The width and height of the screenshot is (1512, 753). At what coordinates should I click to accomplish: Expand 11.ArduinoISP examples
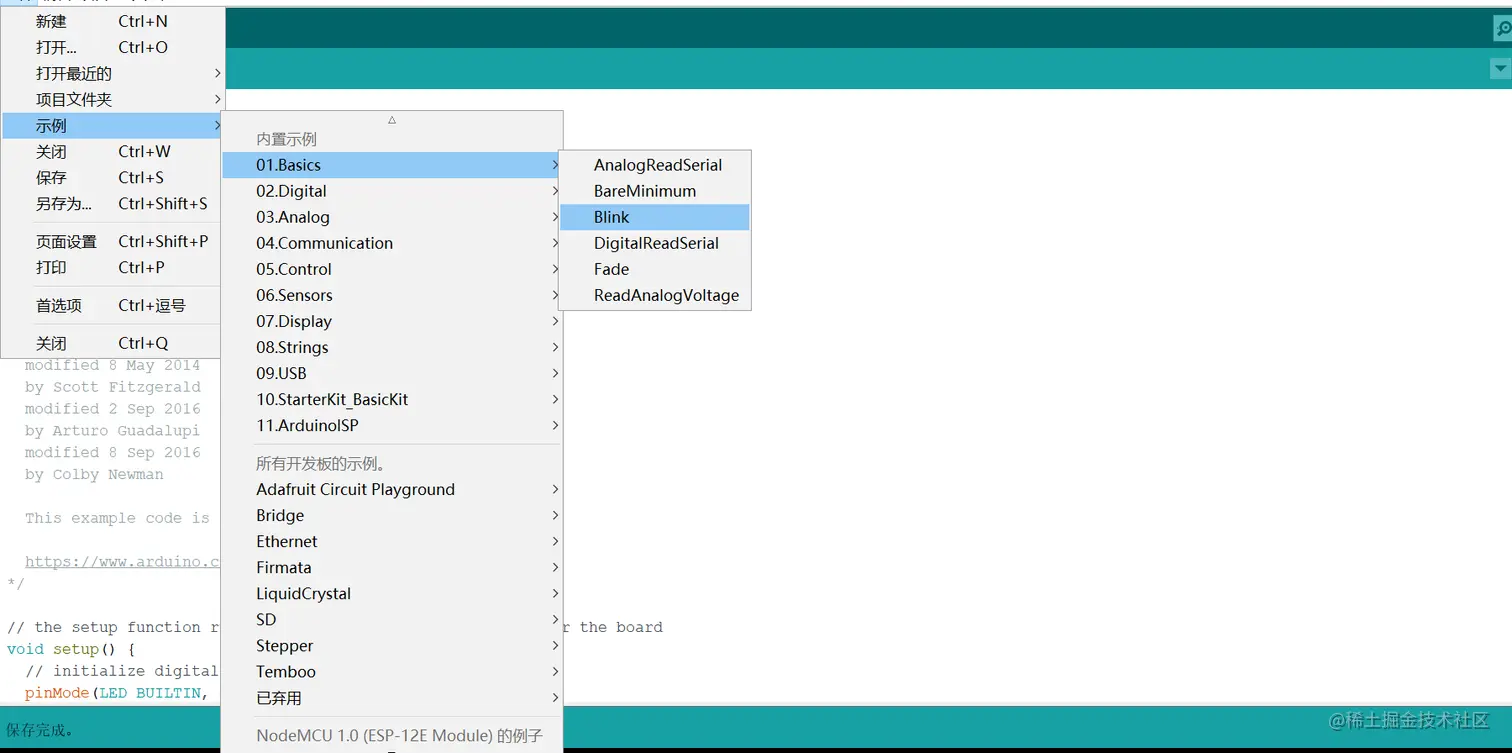(x=392, y=425)
